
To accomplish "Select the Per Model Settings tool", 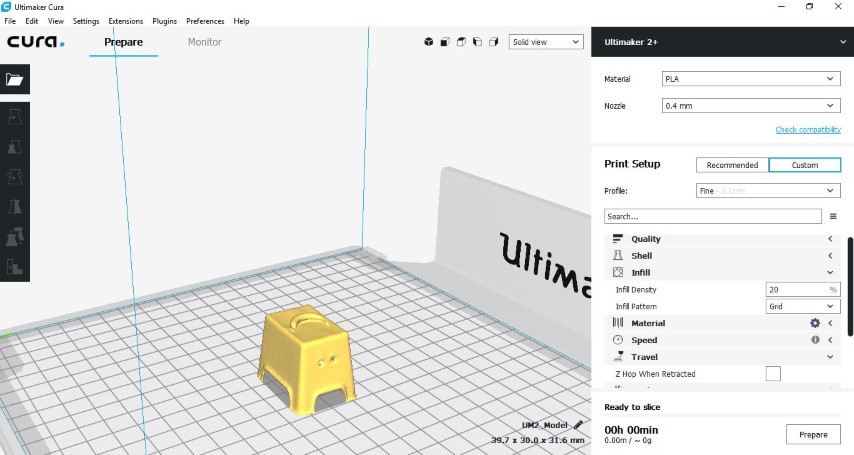I will point(15,236).
